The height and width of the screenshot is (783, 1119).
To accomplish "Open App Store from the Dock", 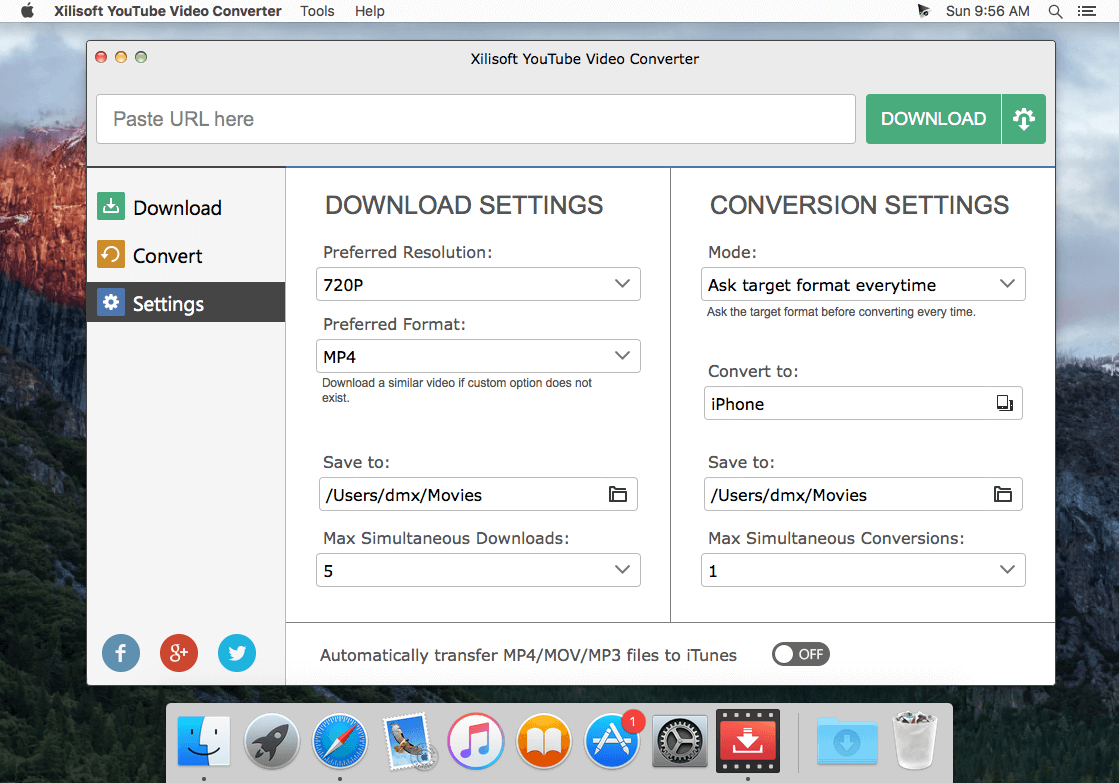I will (x=612, y=742).
